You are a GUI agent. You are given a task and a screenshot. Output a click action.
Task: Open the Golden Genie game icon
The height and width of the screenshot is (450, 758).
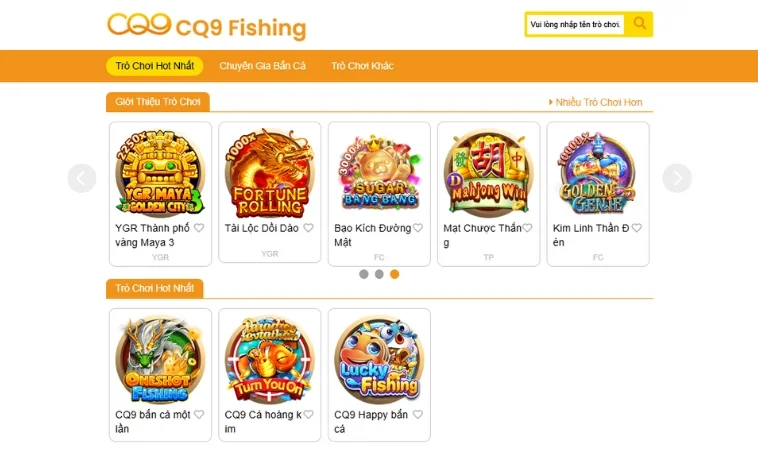[x=598, y=172]
